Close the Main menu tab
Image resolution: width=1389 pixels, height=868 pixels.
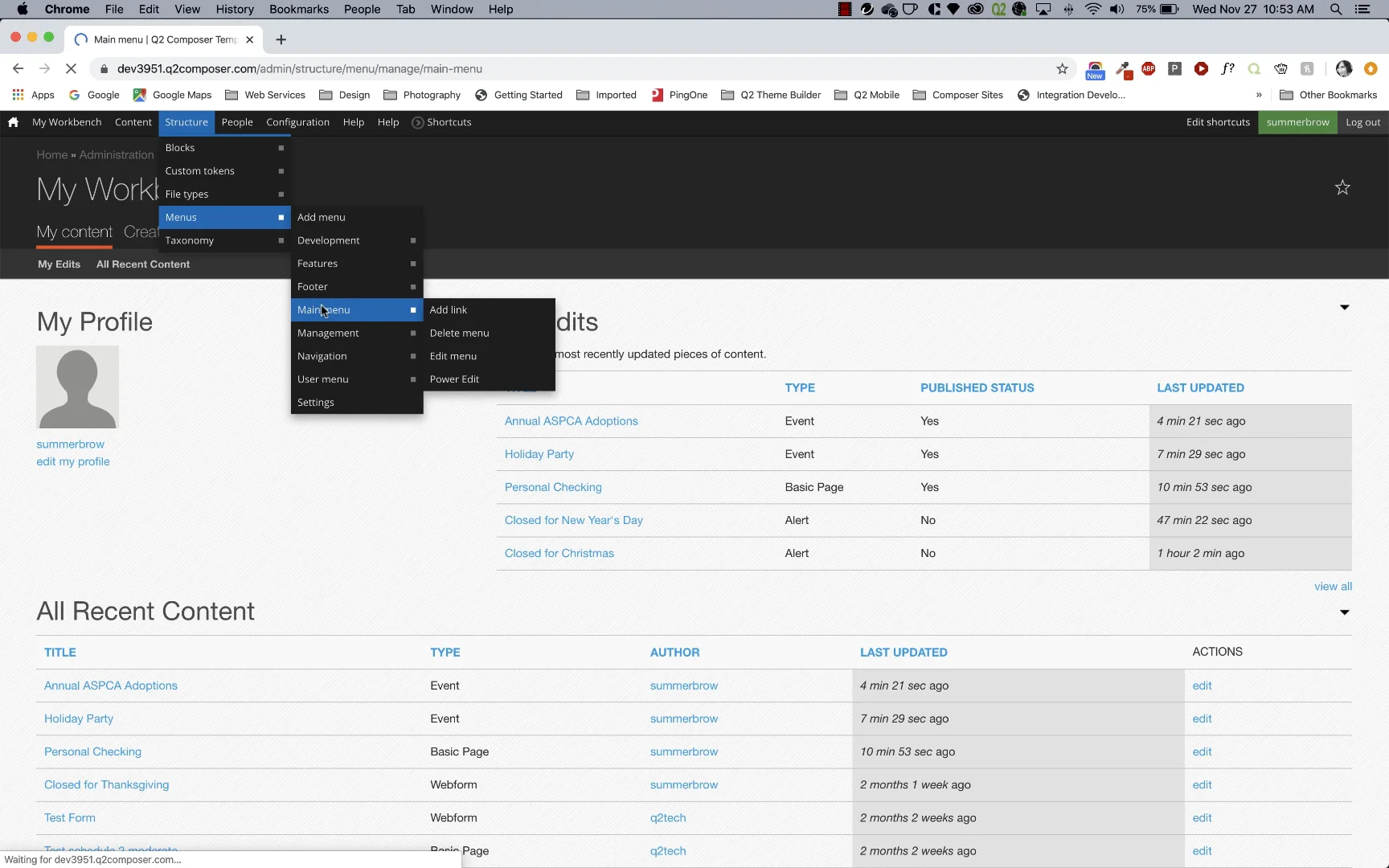pyautogui.click(x=249, y=39)
